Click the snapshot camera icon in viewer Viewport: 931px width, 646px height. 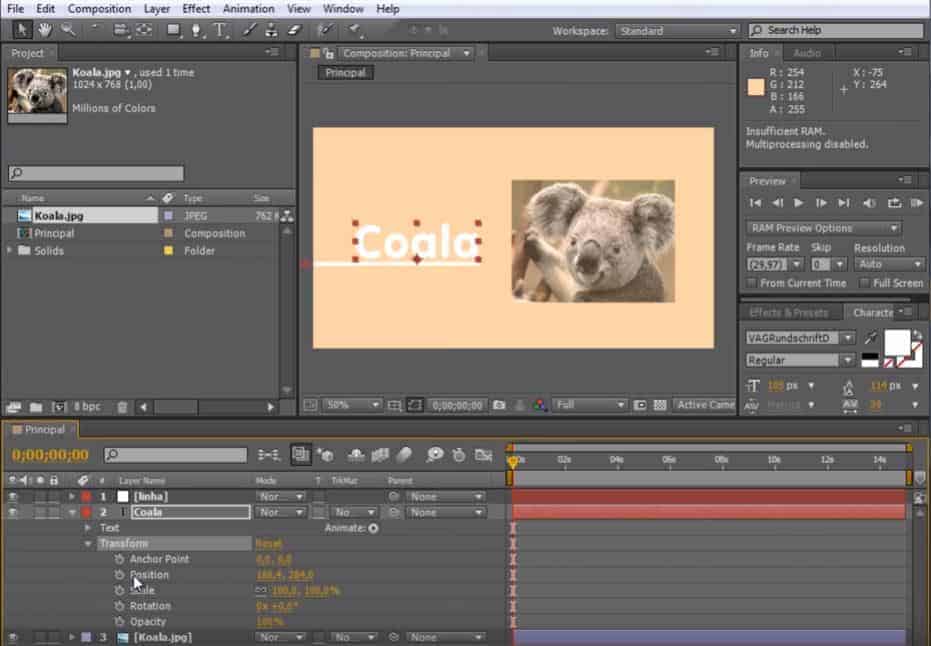(499, 405)
